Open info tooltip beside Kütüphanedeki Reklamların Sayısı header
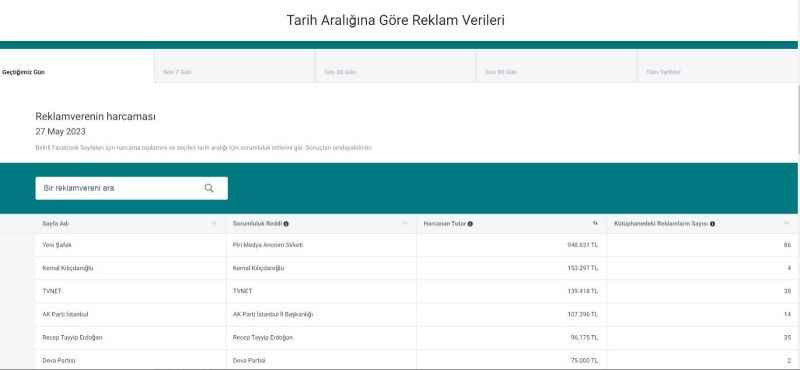Viewport: 800px width, 370px height. [712, 224]
